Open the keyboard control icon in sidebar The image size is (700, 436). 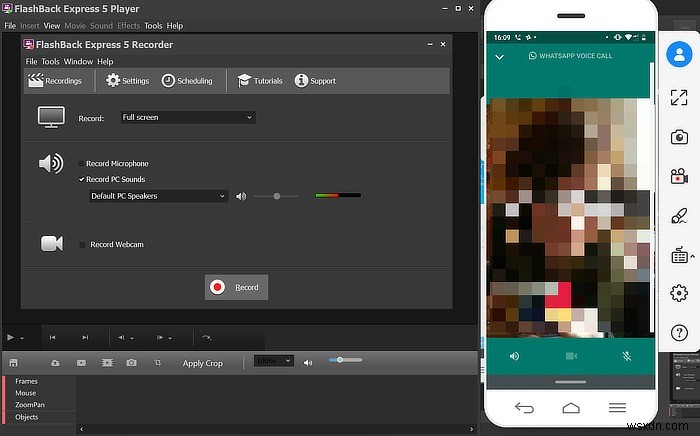[679, 255]
